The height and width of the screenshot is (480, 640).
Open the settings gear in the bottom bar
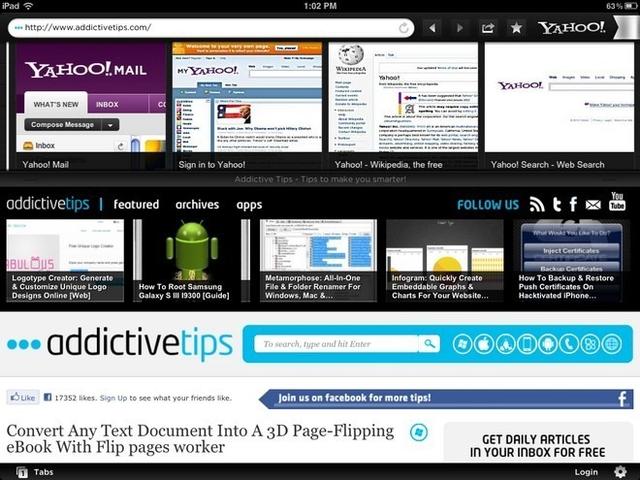(620, 472)
